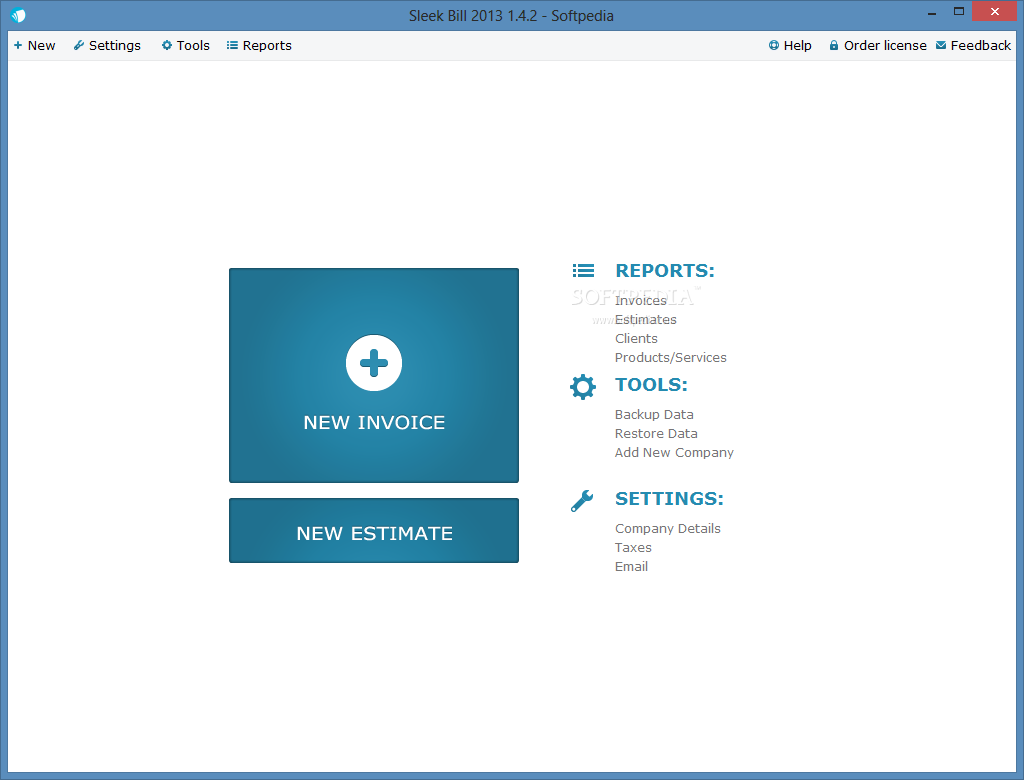1024x780 pixels.
Task: Click the large gear icon by TOOLS heading
Action: pos(583,387)
